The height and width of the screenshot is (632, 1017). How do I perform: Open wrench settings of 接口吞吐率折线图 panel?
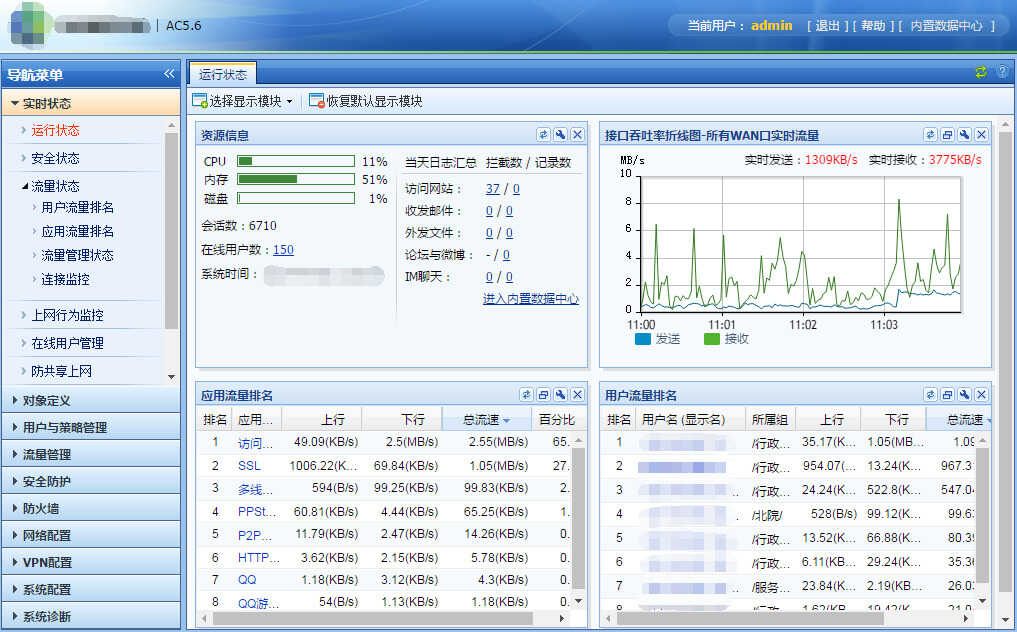964,134
